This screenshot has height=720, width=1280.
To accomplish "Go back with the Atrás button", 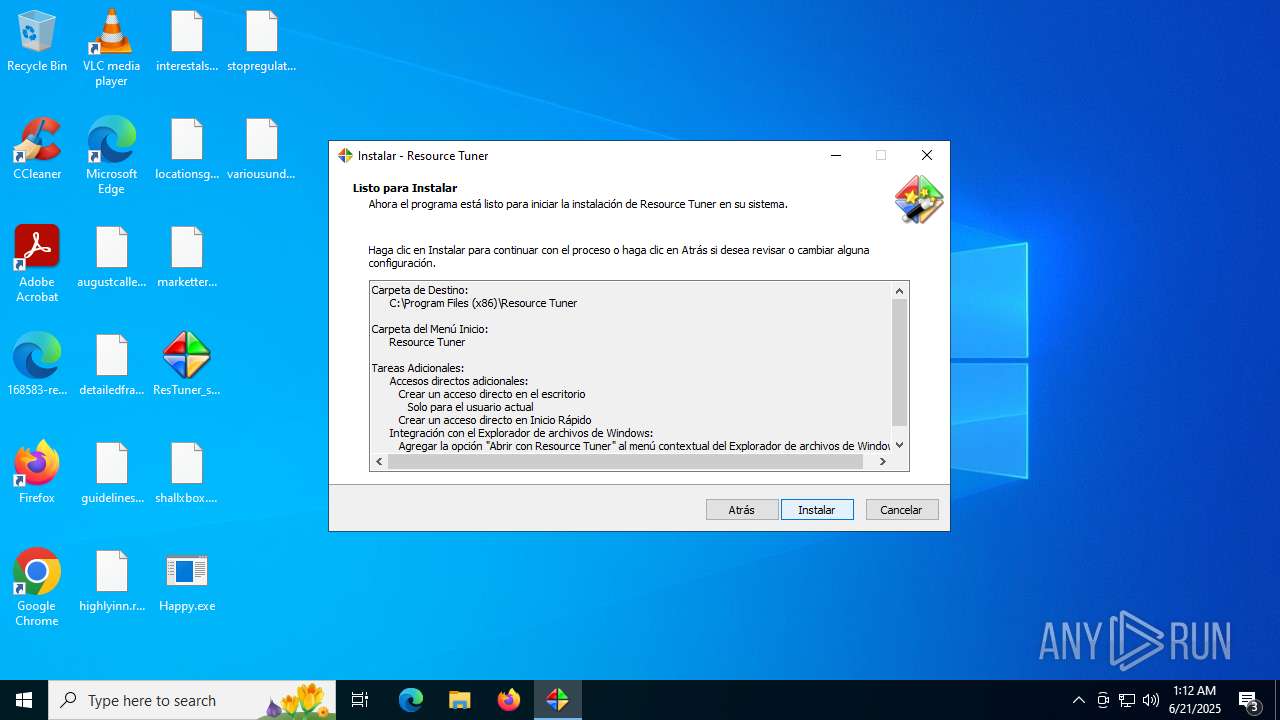I will (x=742, y=510).
